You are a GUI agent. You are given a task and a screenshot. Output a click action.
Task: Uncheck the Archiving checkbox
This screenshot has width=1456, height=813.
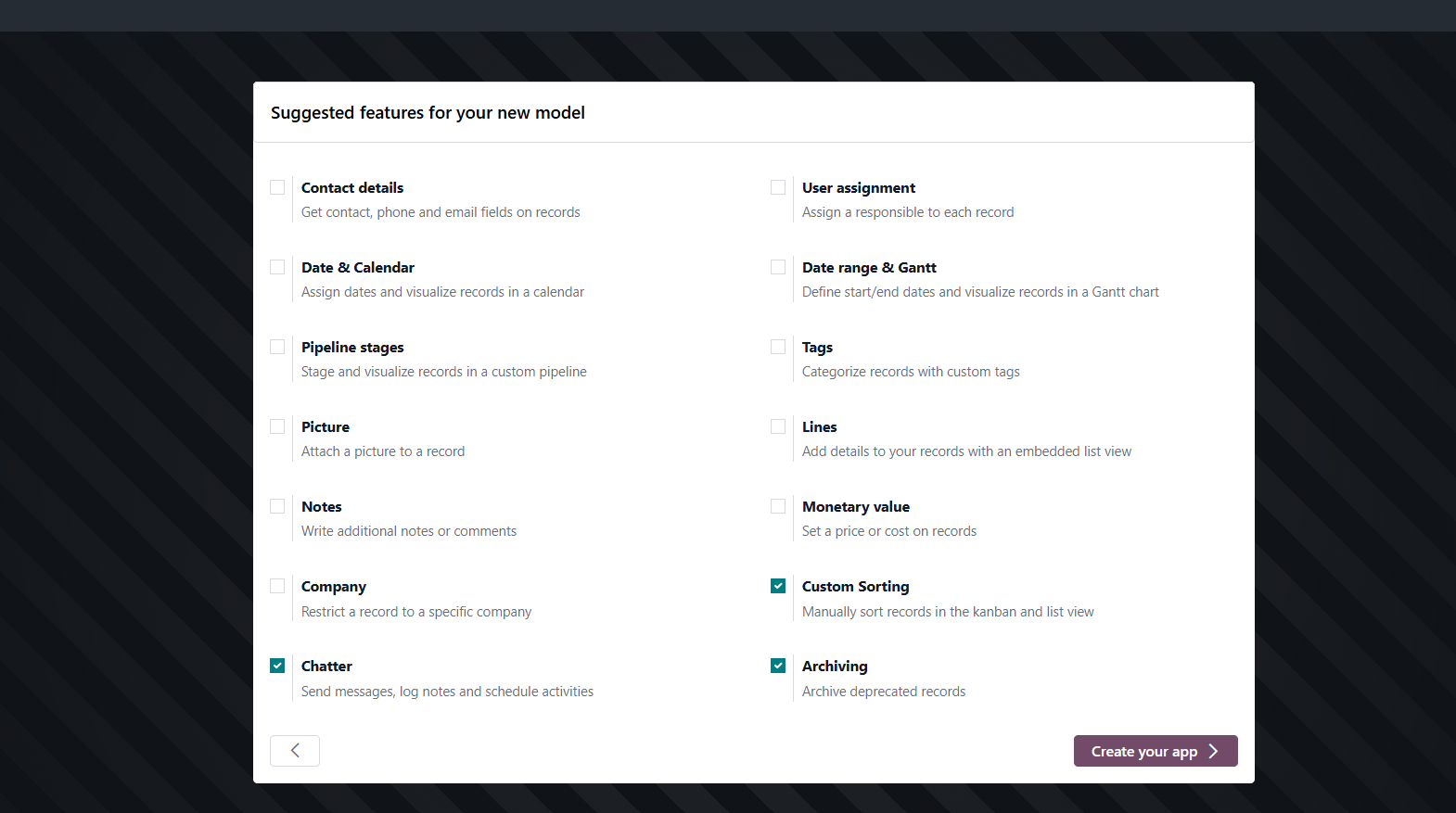(x=778, y=666)
